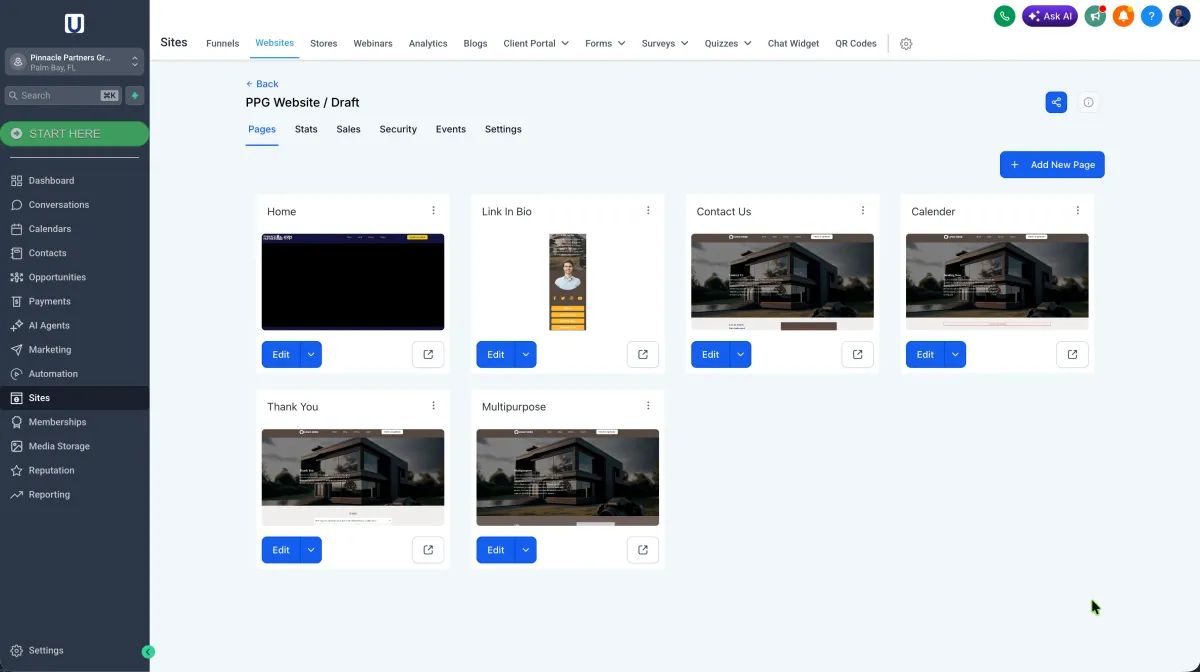Expand the Calender Edit dropdown arrow
This screenshot has height=672, width=1200.
pyautogui.click(x=955, y=354)
